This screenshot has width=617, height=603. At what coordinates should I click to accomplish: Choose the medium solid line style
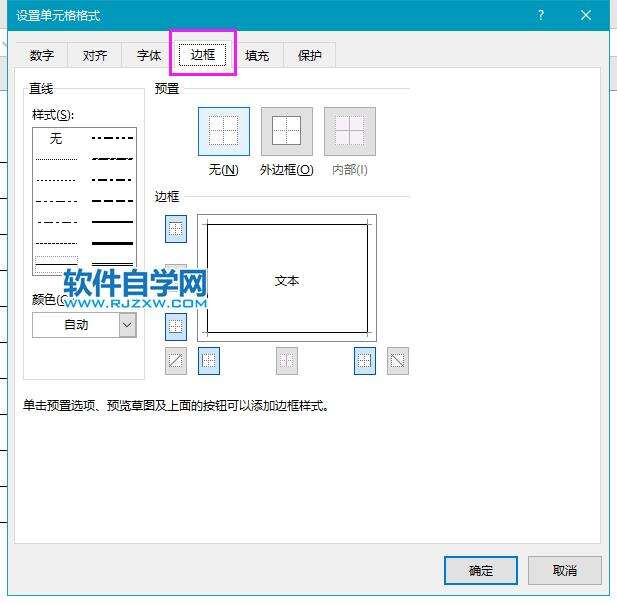pyautogui.click(x=112, y=222)
